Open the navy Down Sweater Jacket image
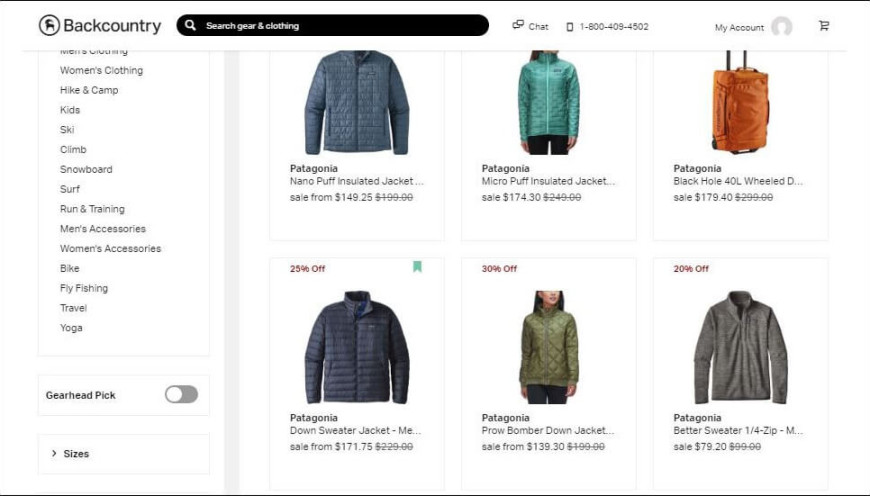 [x=357, y=347]
